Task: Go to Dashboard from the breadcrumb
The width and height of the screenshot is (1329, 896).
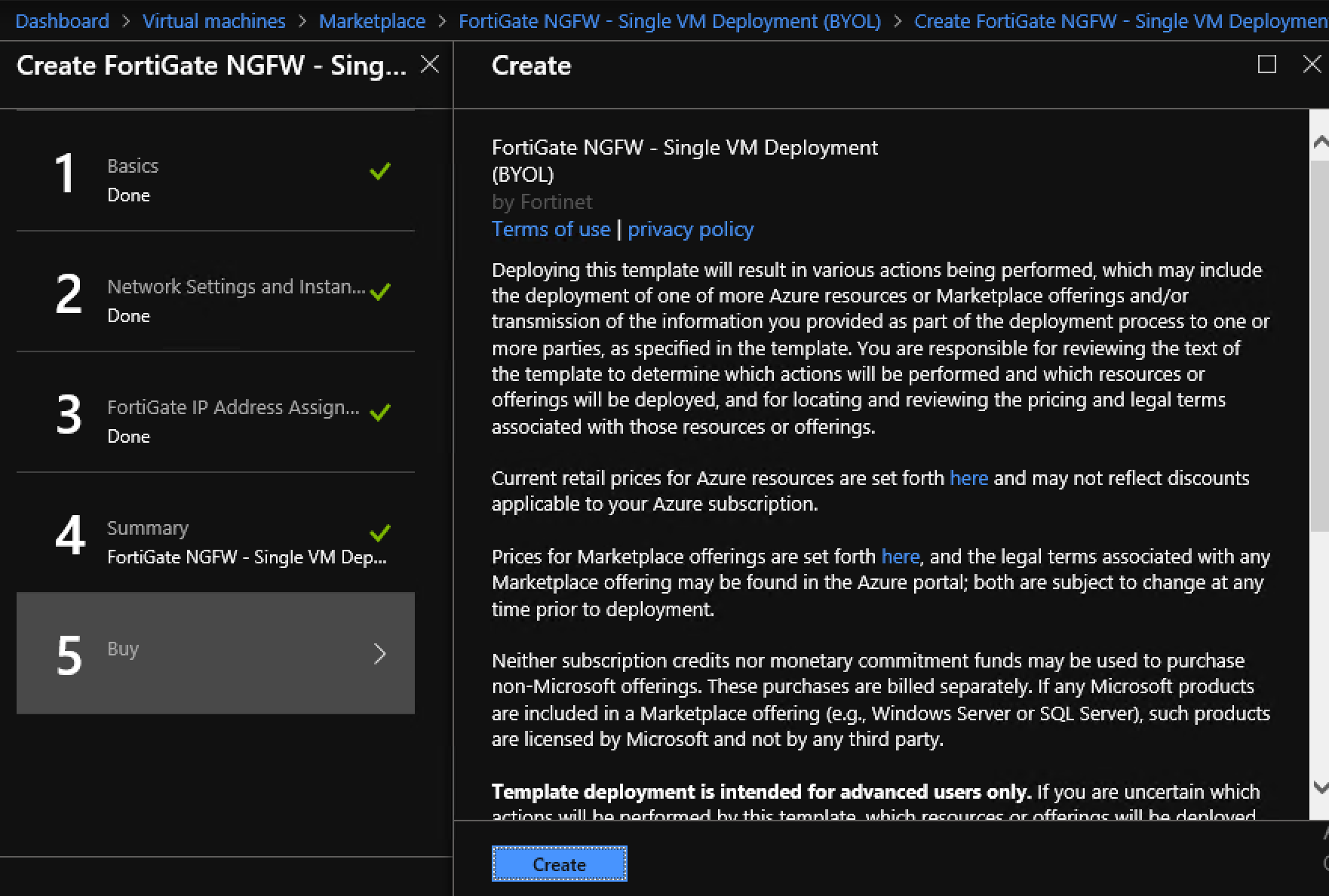Action: tap(62, 20)
